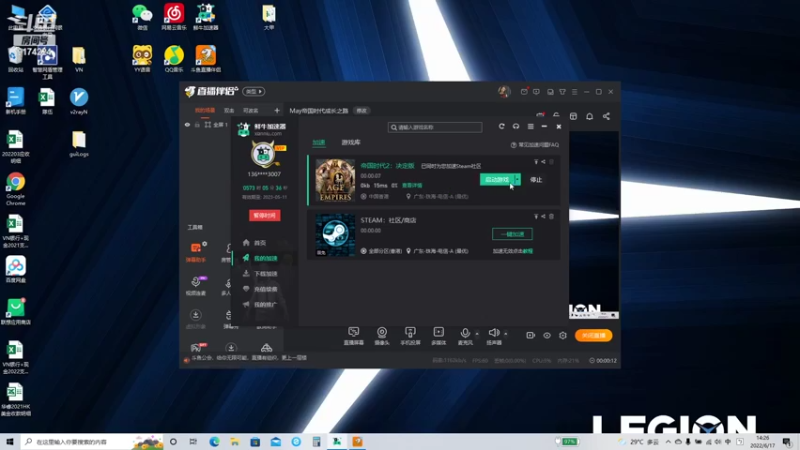Share the STEAM entry
This screenshot has height=450, width=800.
point(543,216)
